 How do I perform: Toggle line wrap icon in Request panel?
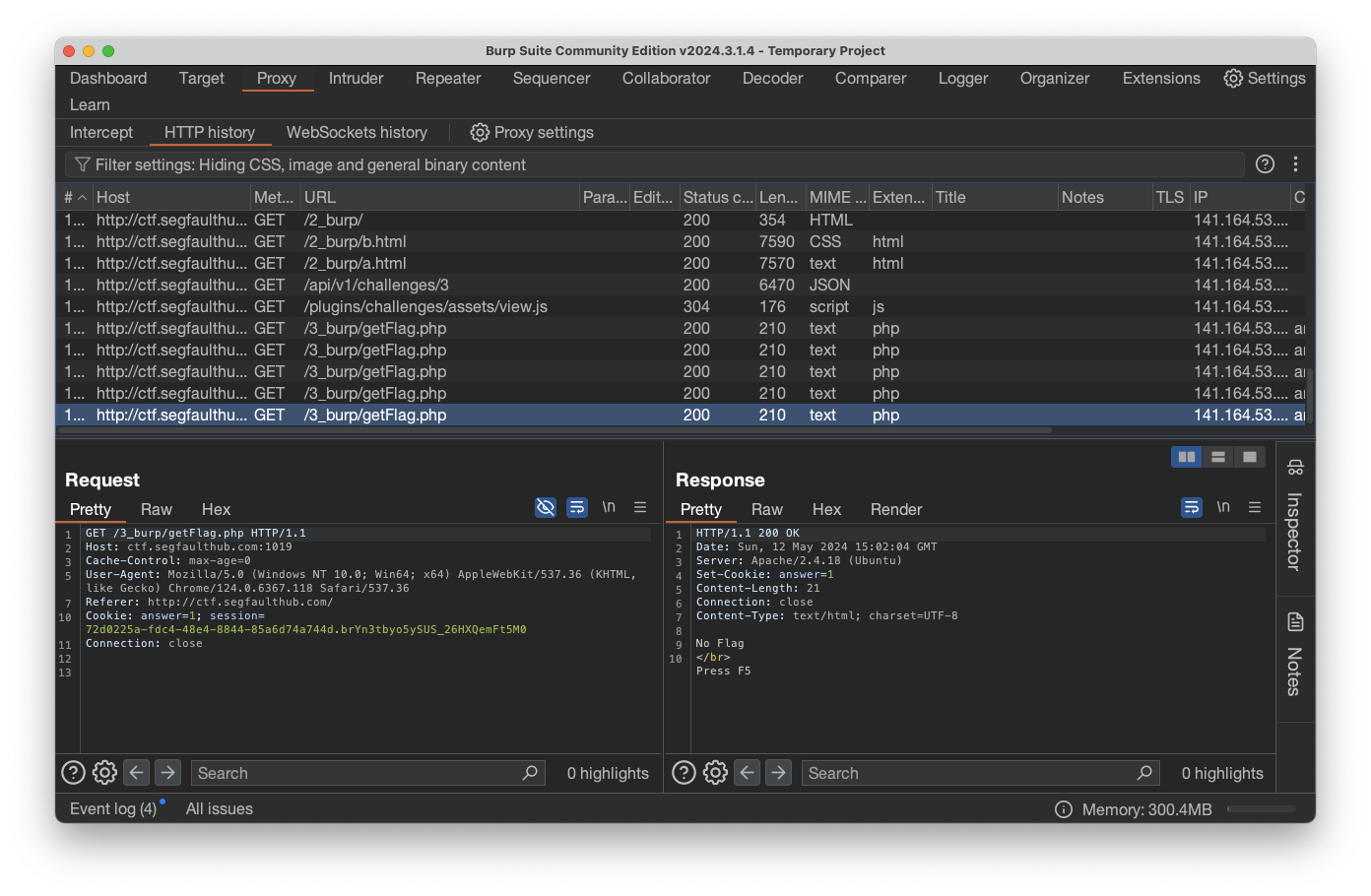577,507
